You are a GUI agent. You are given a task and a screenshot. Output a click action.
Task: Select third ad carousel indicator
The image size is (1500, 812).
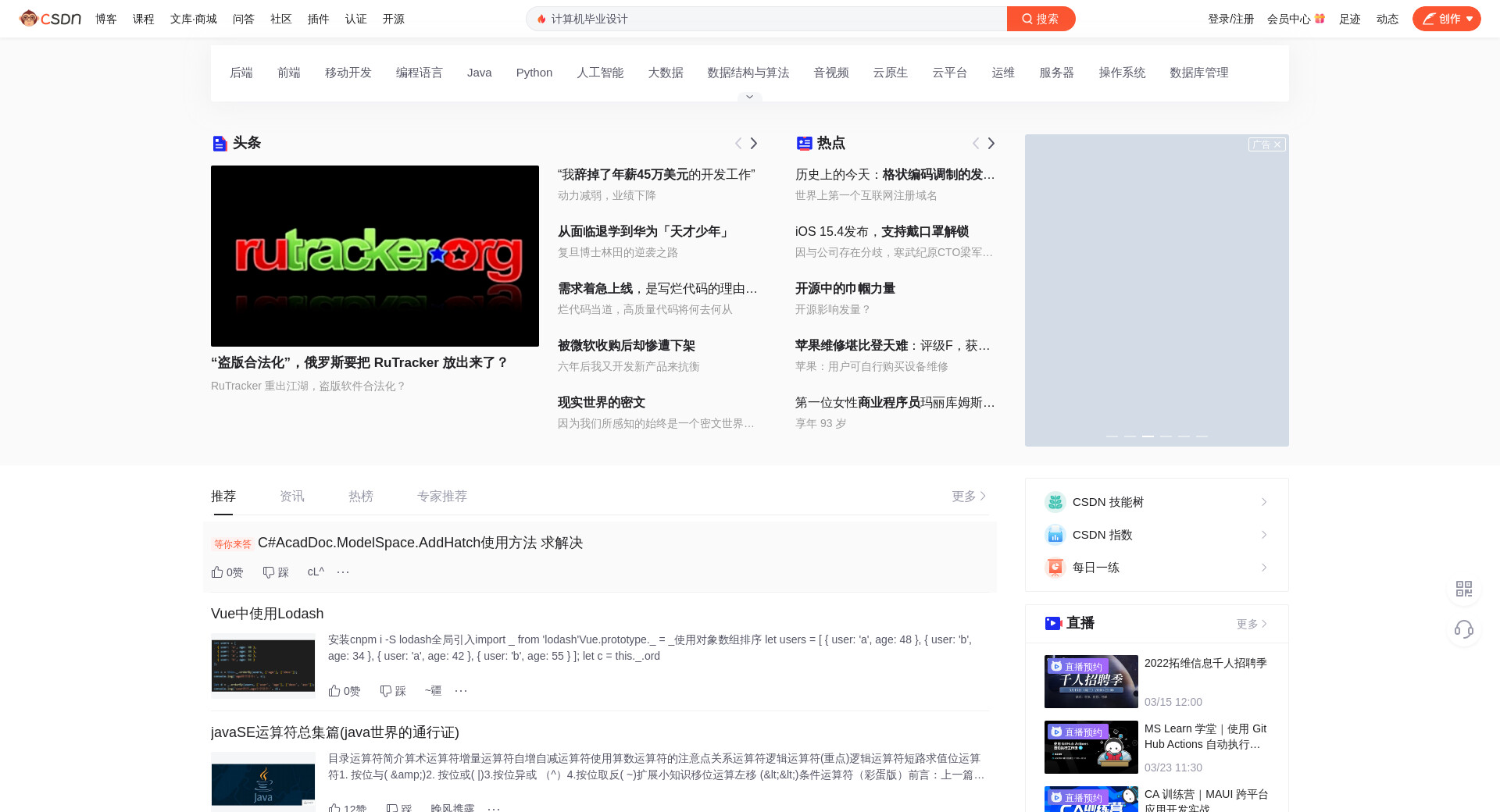1148,436
